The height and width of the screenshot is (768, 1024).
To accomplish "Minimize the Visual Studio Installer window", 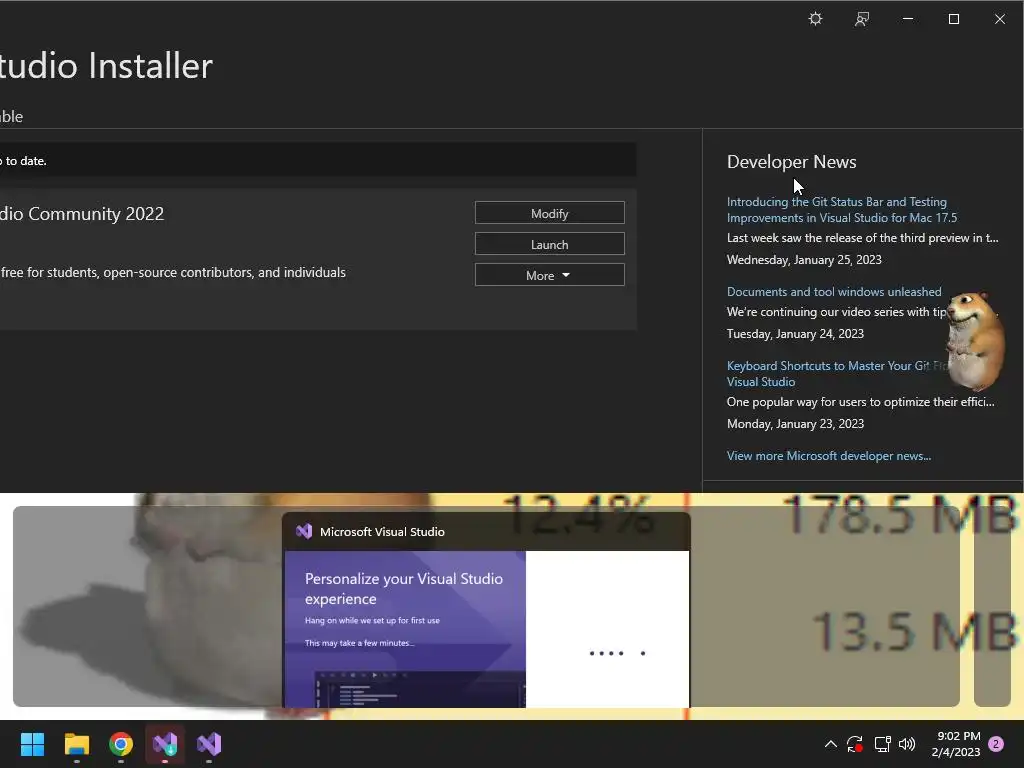I will tap(908, 19).
